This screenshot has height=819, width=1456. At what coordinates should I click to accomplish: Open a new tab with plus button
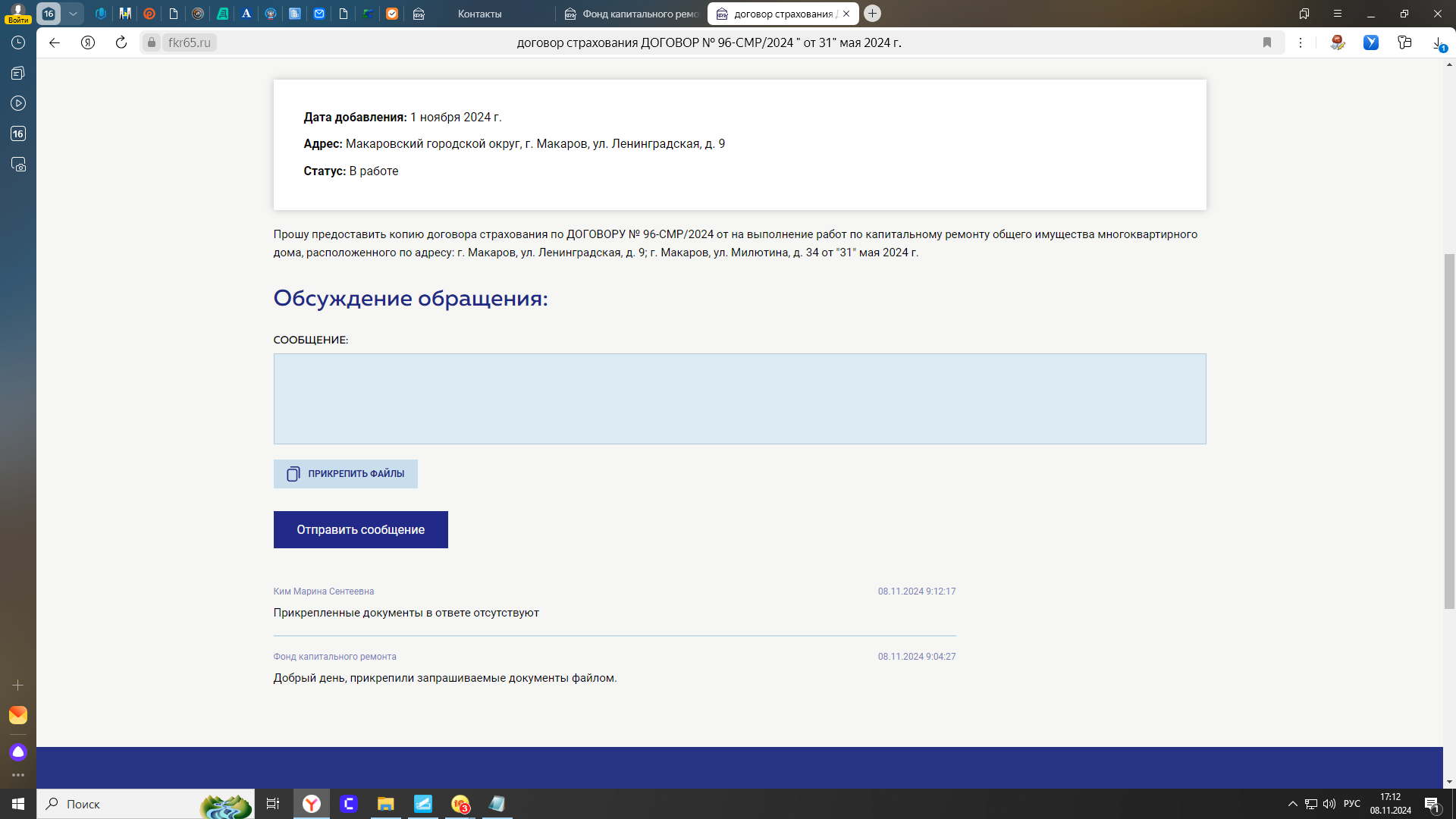point(873,14)
